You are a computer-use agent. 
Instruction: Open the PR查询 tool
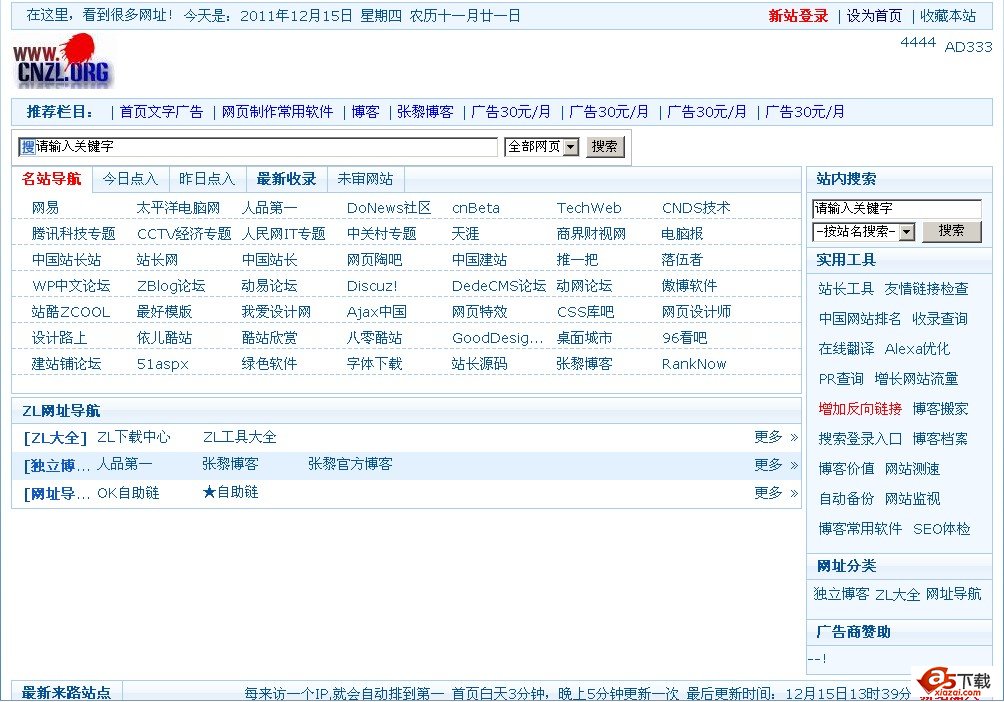(x=841, y=379)
